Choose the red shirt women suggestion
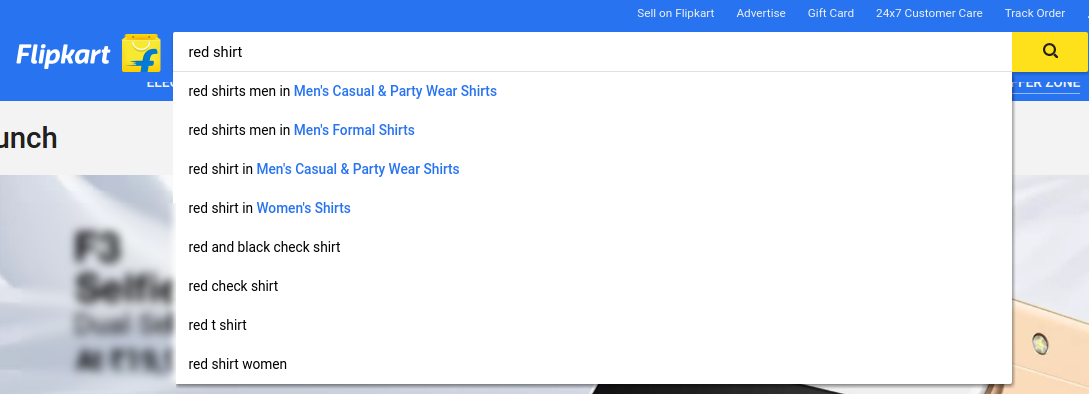 coord(594,363)
